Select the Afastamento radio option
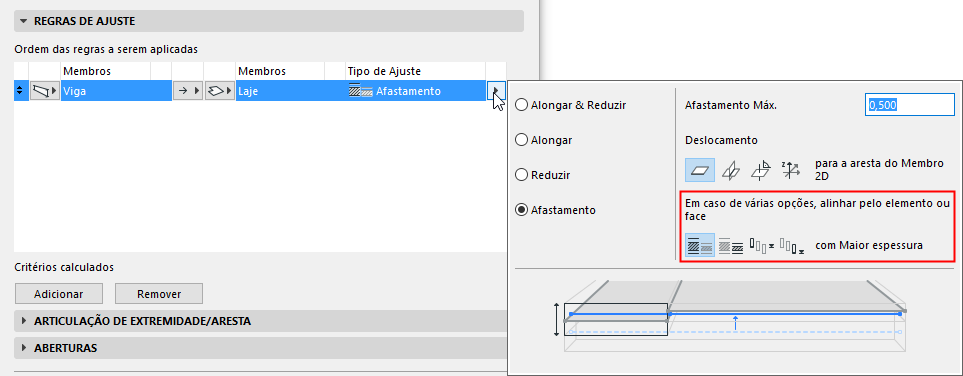The width and height of the screenshot is (963, 376). click(x=556, y=210)
